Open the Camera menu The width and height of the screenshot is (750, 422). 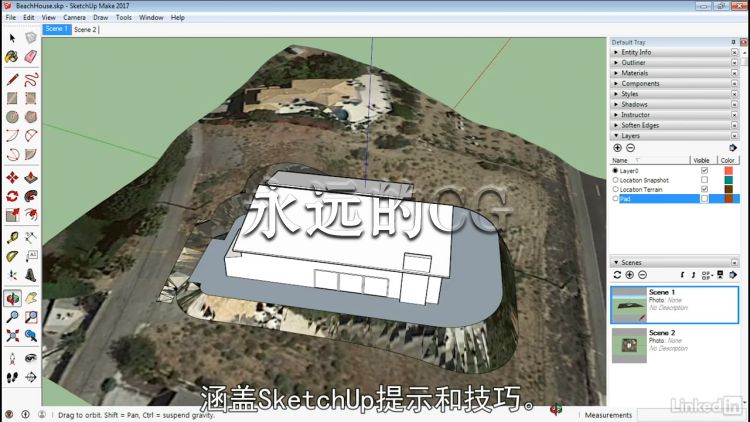coord(74,17)
